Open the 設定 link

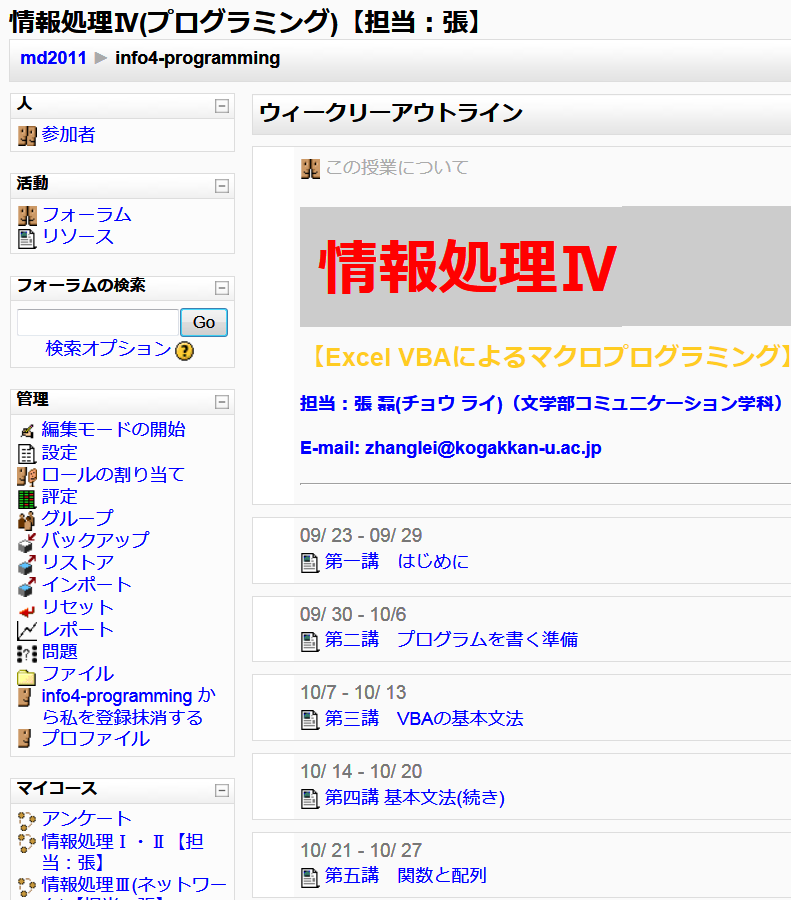pos(59,453)
